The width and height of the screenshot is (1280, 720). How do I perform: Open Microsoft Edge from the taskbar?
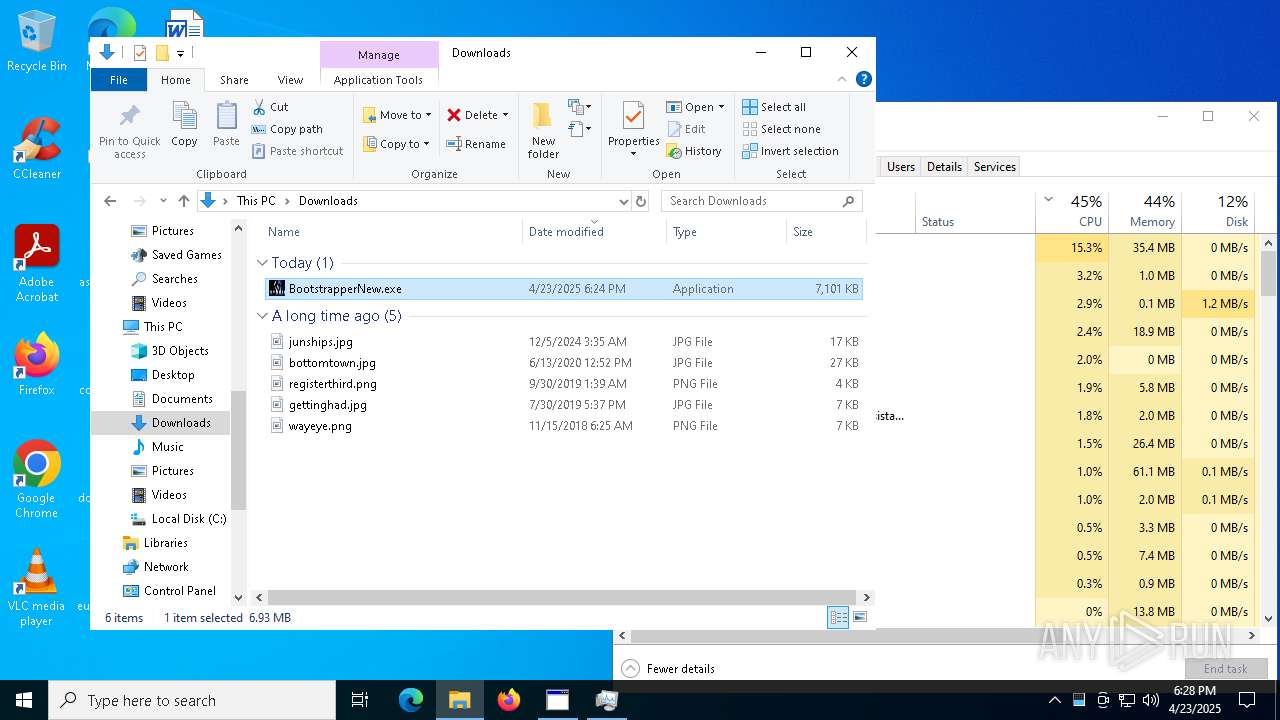coord(411,700)
